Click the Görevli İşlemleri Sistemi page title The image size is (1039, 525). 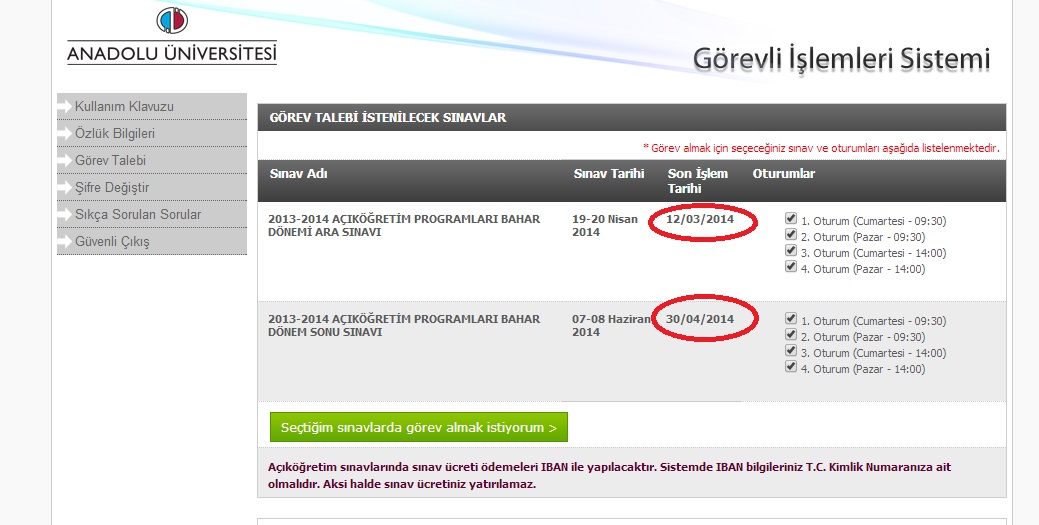840,59
